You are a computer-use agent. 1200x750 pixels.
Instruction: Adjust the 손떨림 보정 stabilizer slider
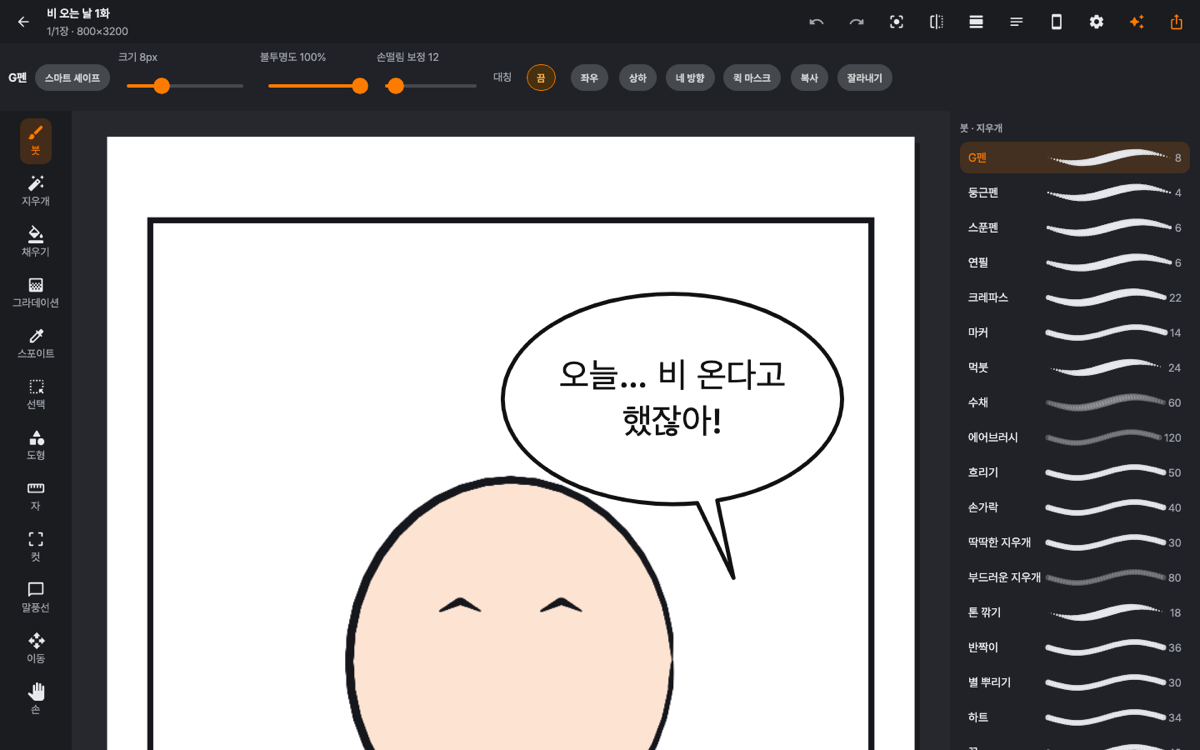(x=431, y=86)
